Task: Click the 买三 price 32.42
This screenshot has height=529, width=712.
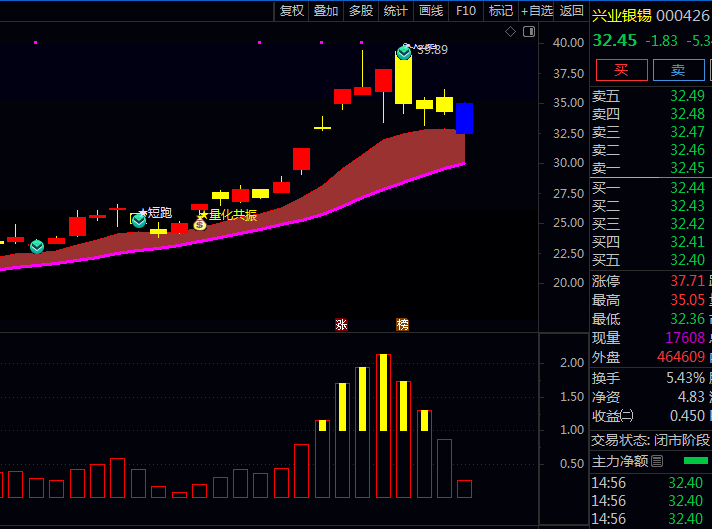Action: pyautogui.click(x=687, y=224)
